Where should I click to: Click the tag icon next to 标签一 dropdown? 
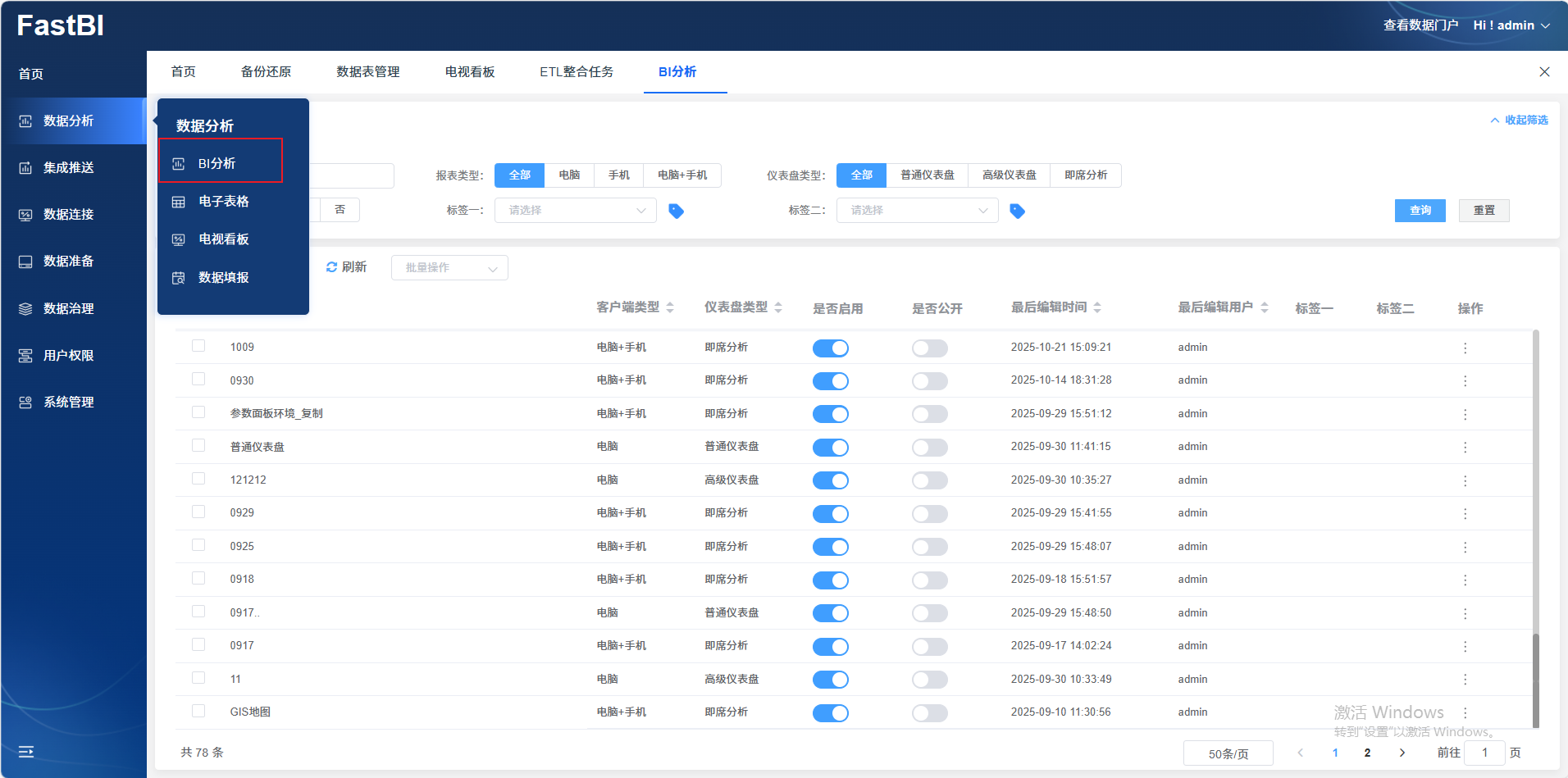(676, 211)
